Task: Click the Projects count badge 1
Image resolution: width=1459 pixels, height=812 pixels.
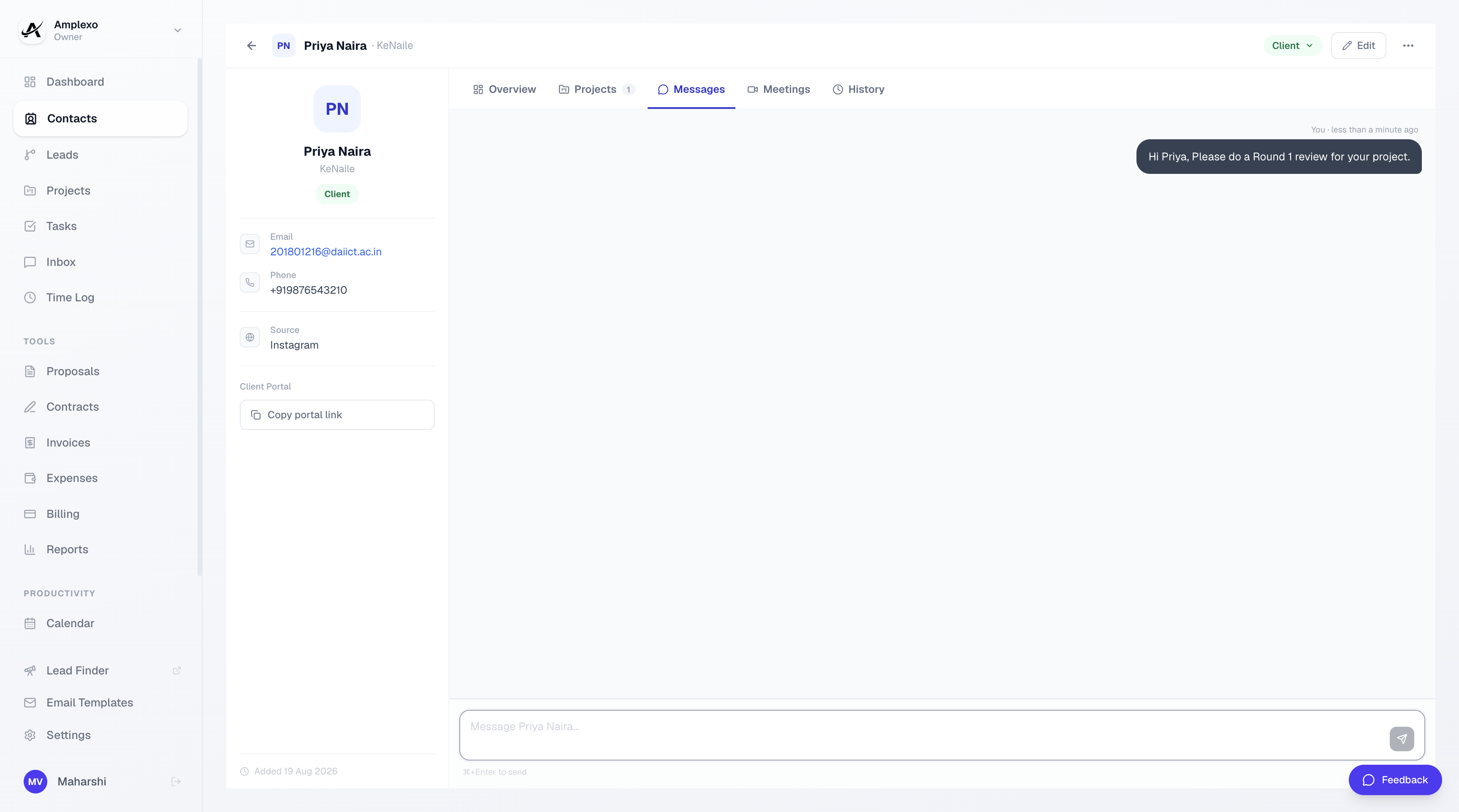Action: click(x=628, y=89)
